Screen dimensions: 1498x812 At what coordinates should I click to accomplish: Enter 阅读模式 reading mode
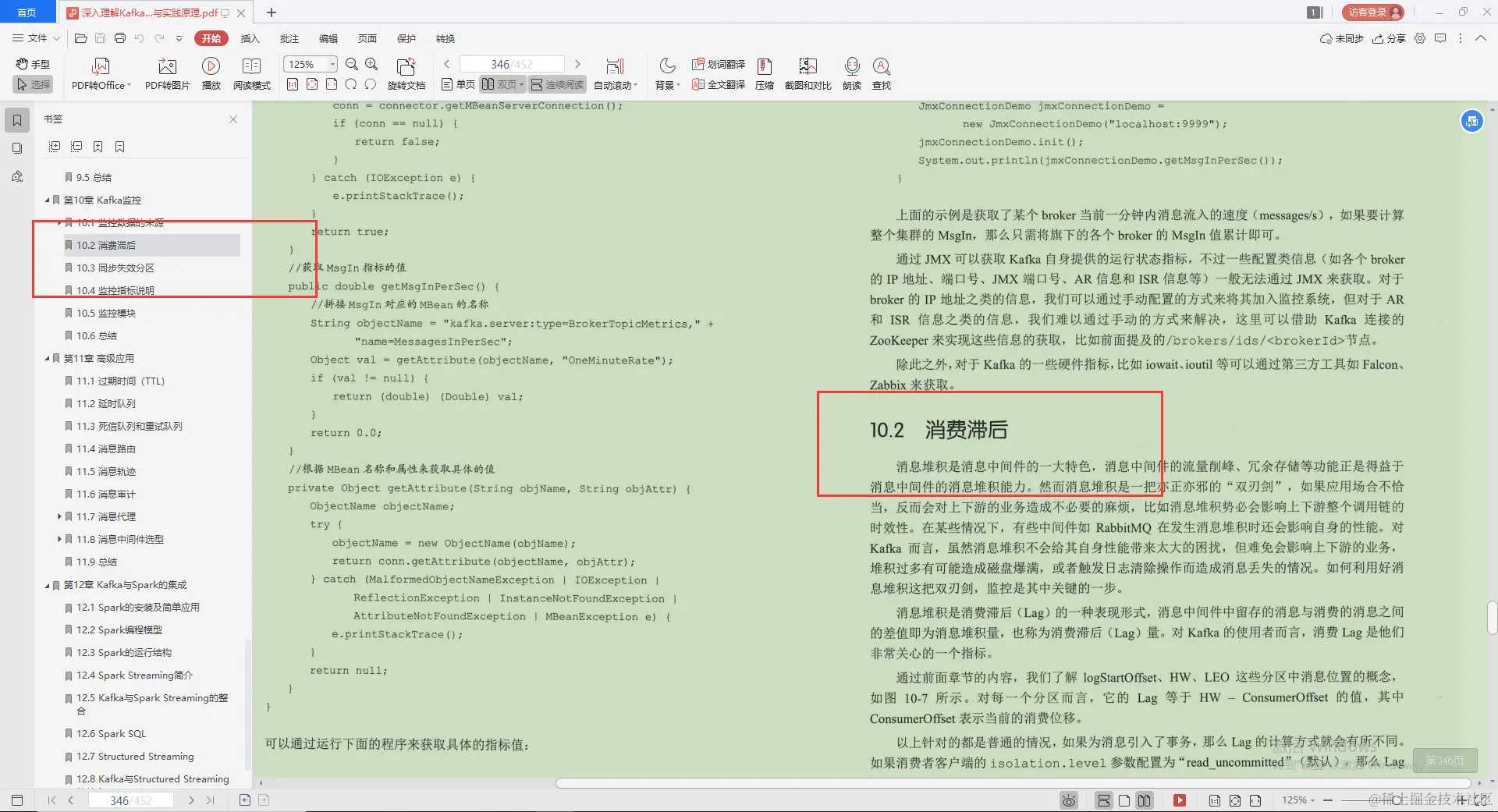(x=251, y=73)
